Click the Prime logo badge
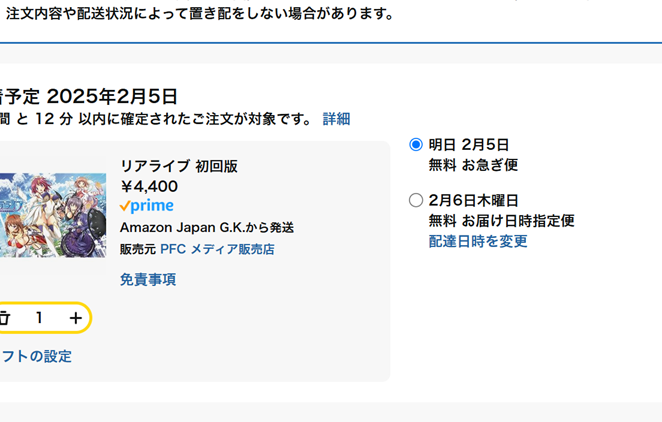662x422 pixels. (x=146, y=206)
